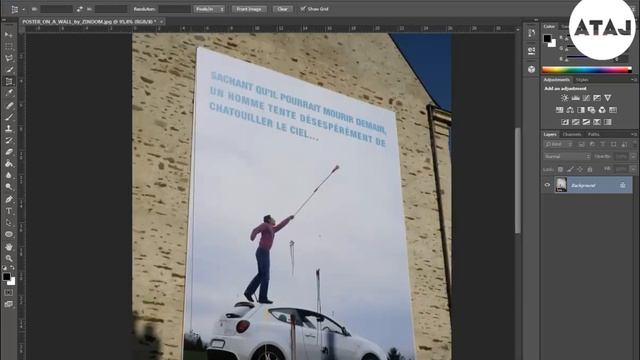This screenshot has height=360, width=640.
Task: Select the Rectangular Marquee tool
Action: click(9, 47)
